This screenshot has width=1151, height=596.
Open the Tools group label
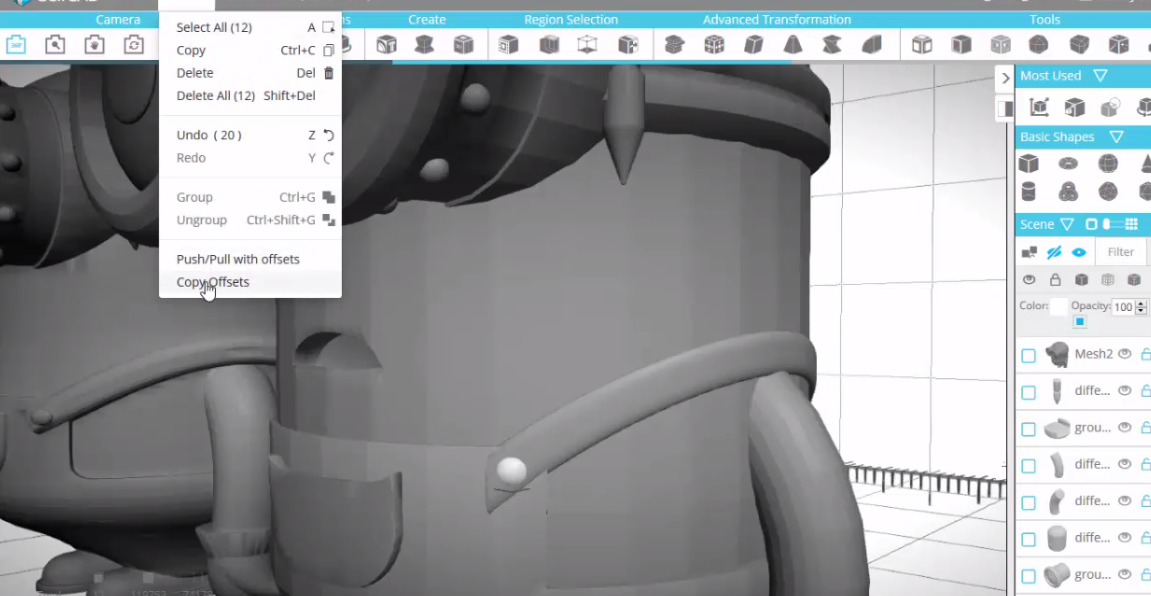(x=1045, y=20)
